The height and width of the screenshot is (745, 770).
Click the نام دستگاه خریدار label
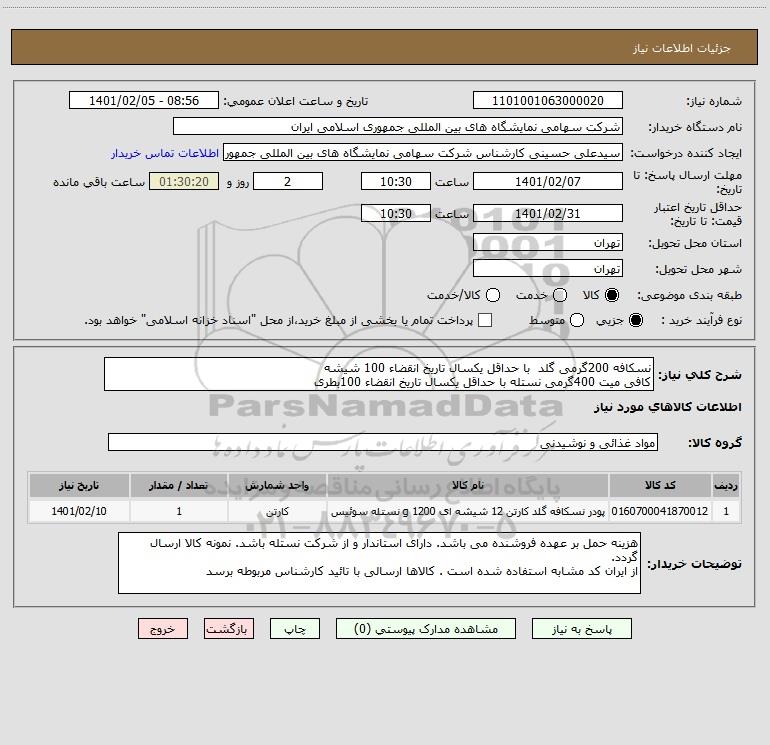[695, 127]
